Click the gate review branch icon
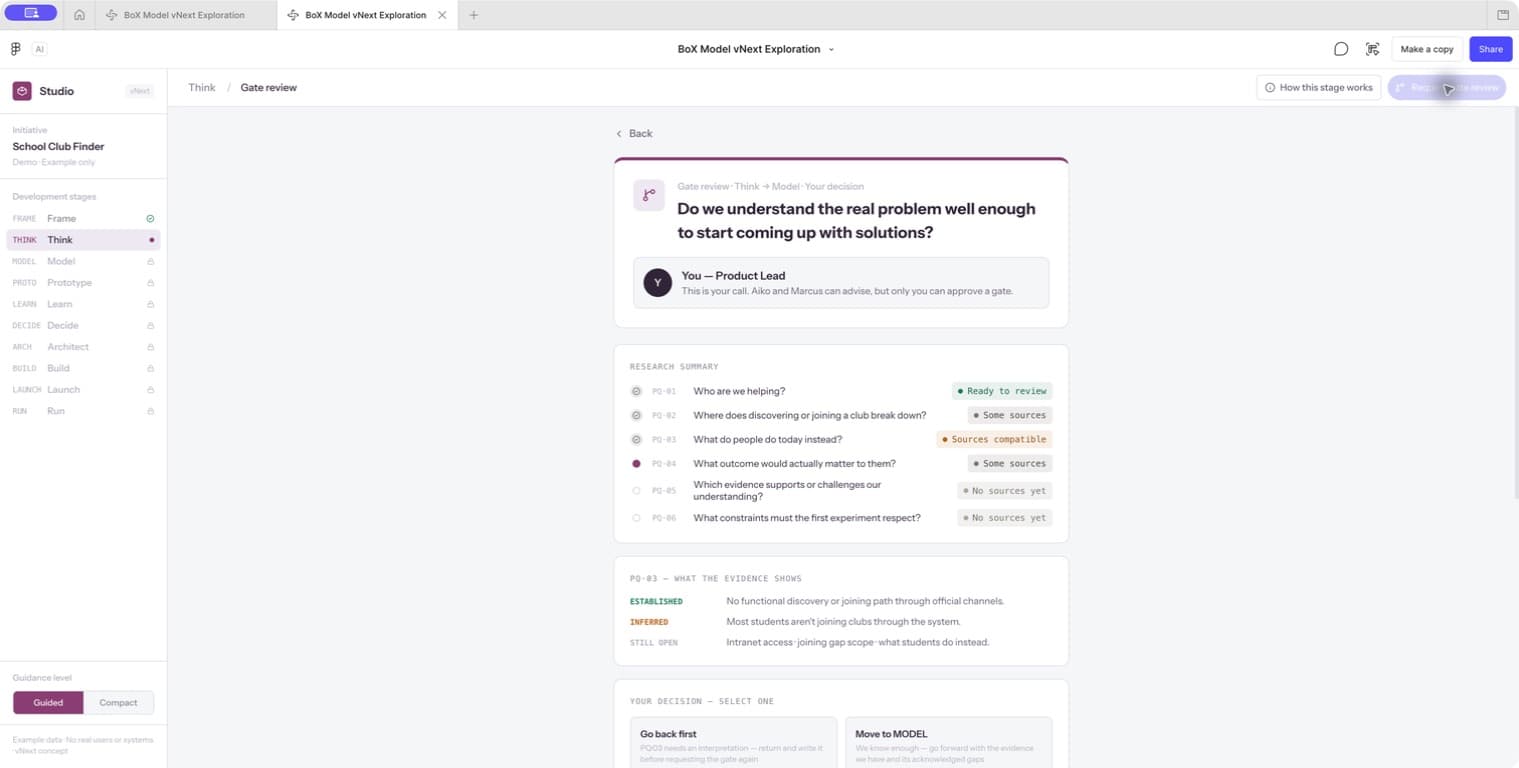1519x768 pixels. point(649,195)
